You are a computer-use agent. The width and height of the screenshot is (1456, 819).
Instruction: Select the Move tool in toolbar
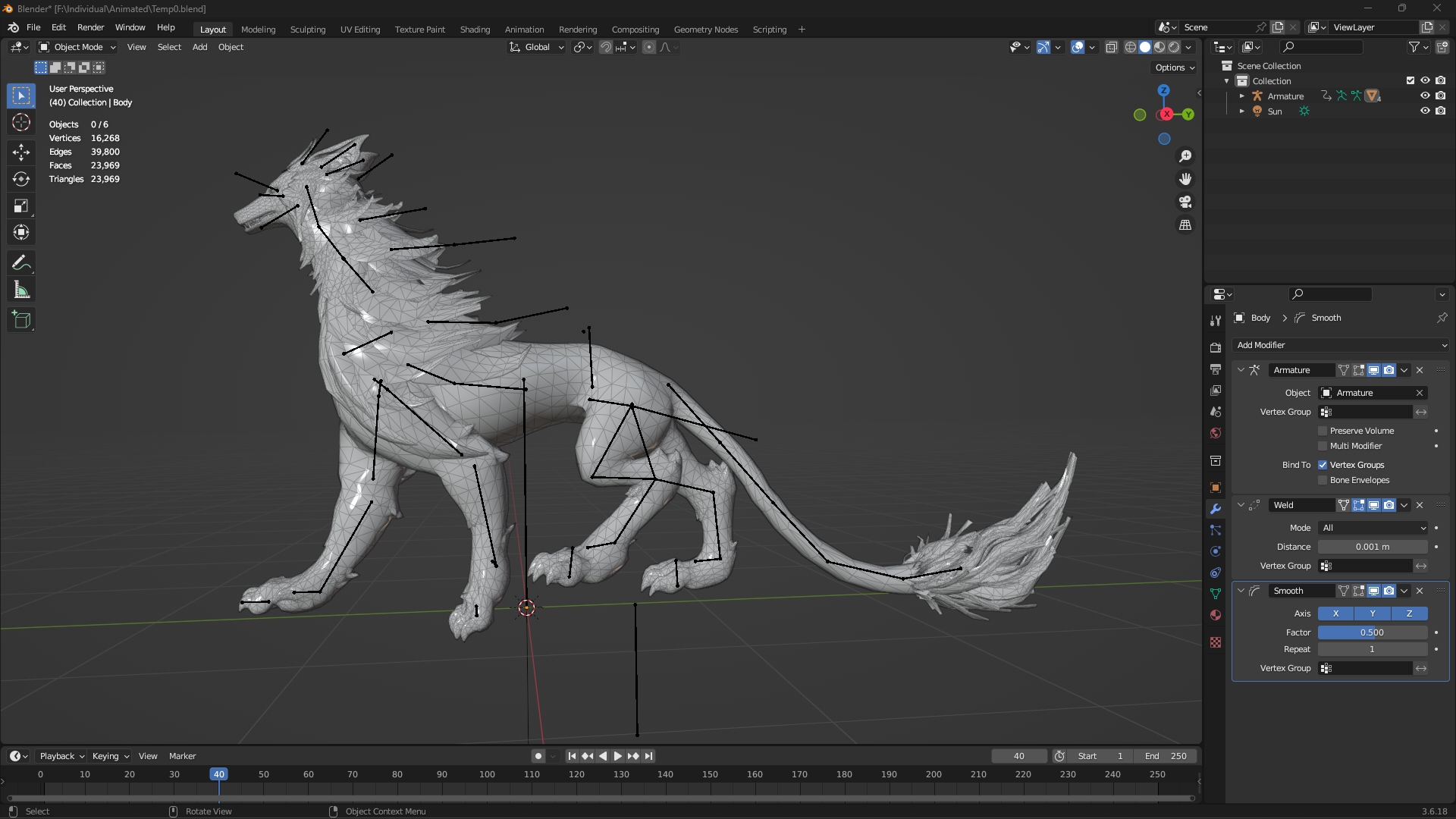click(21, 152)
